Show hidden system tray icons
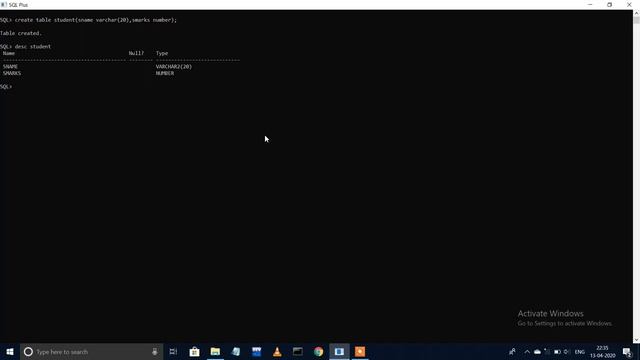The width and height of the screenshot is (640, 360). pos(527,351)
